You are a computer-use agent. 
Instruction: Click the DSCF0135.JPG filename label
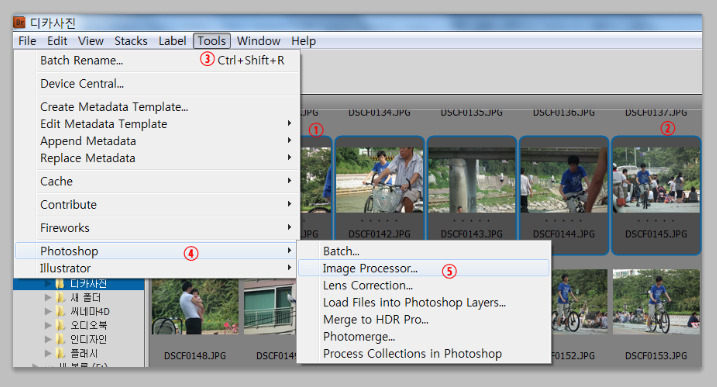point(471,112)
